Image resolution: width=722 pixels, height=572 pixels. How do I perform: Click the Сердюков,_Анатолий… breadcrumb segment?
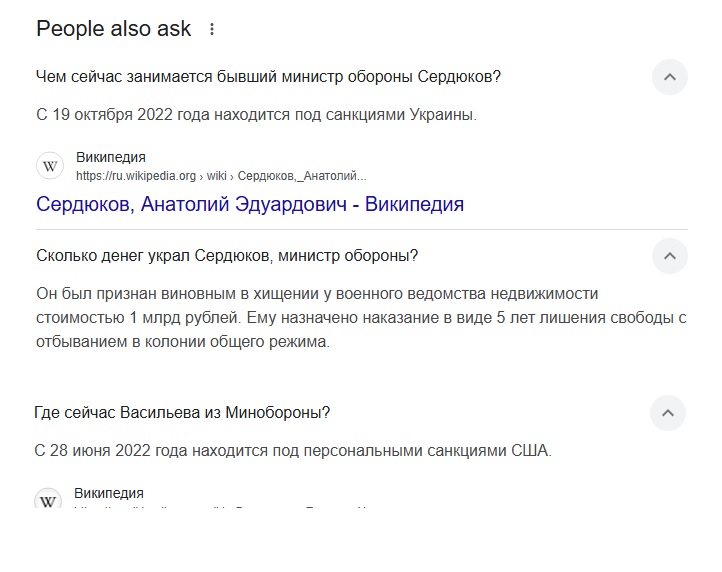coord(302,176)
